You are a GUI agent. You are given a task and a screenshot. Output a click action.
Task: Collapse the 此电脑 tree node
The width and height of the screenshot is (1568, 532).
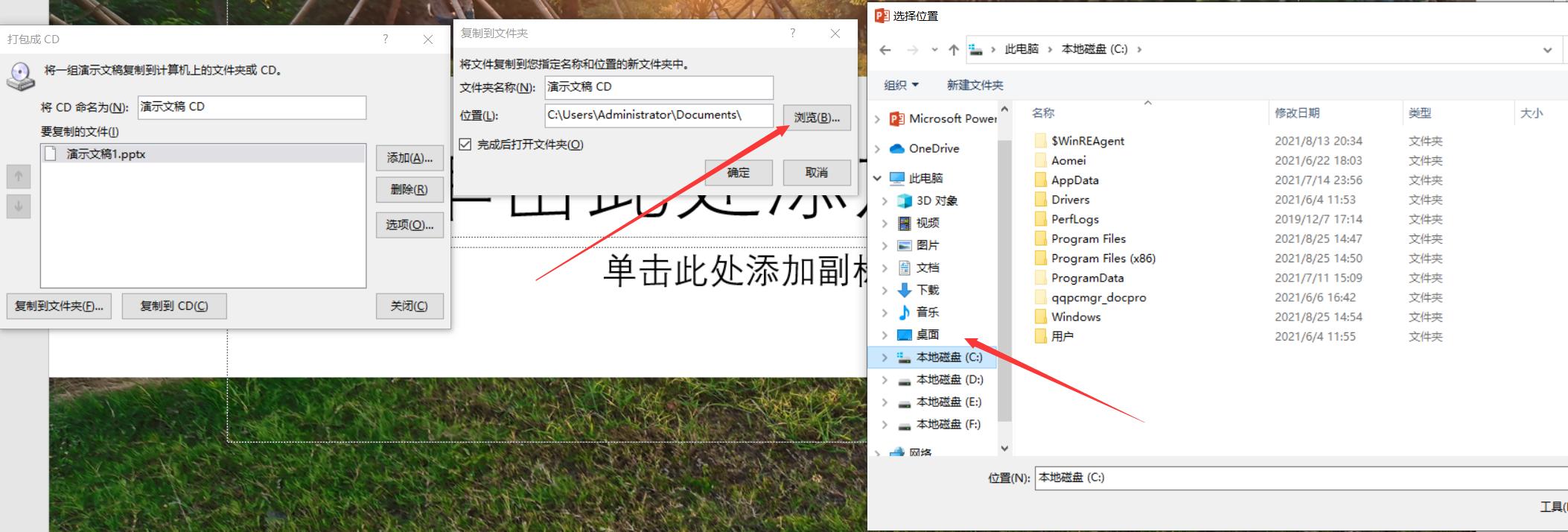coord(877,178)
